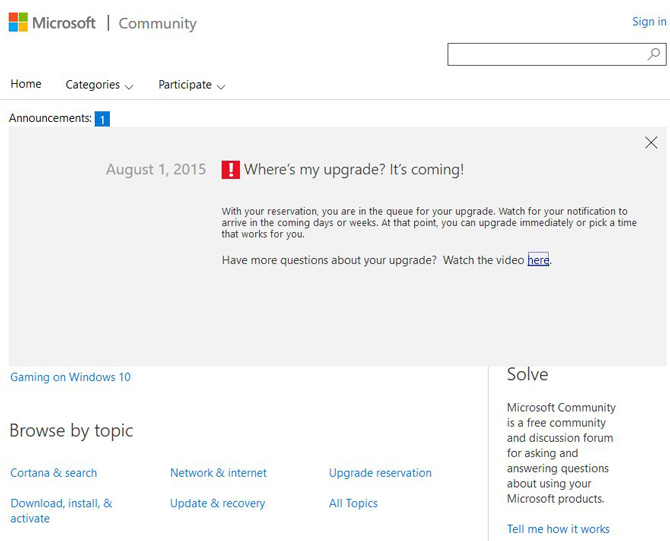This screenshot has width=670, height=541.
Task: Click the announcement title 'Where's my upgrade? It's coming!'
Action: pos(354,170)
